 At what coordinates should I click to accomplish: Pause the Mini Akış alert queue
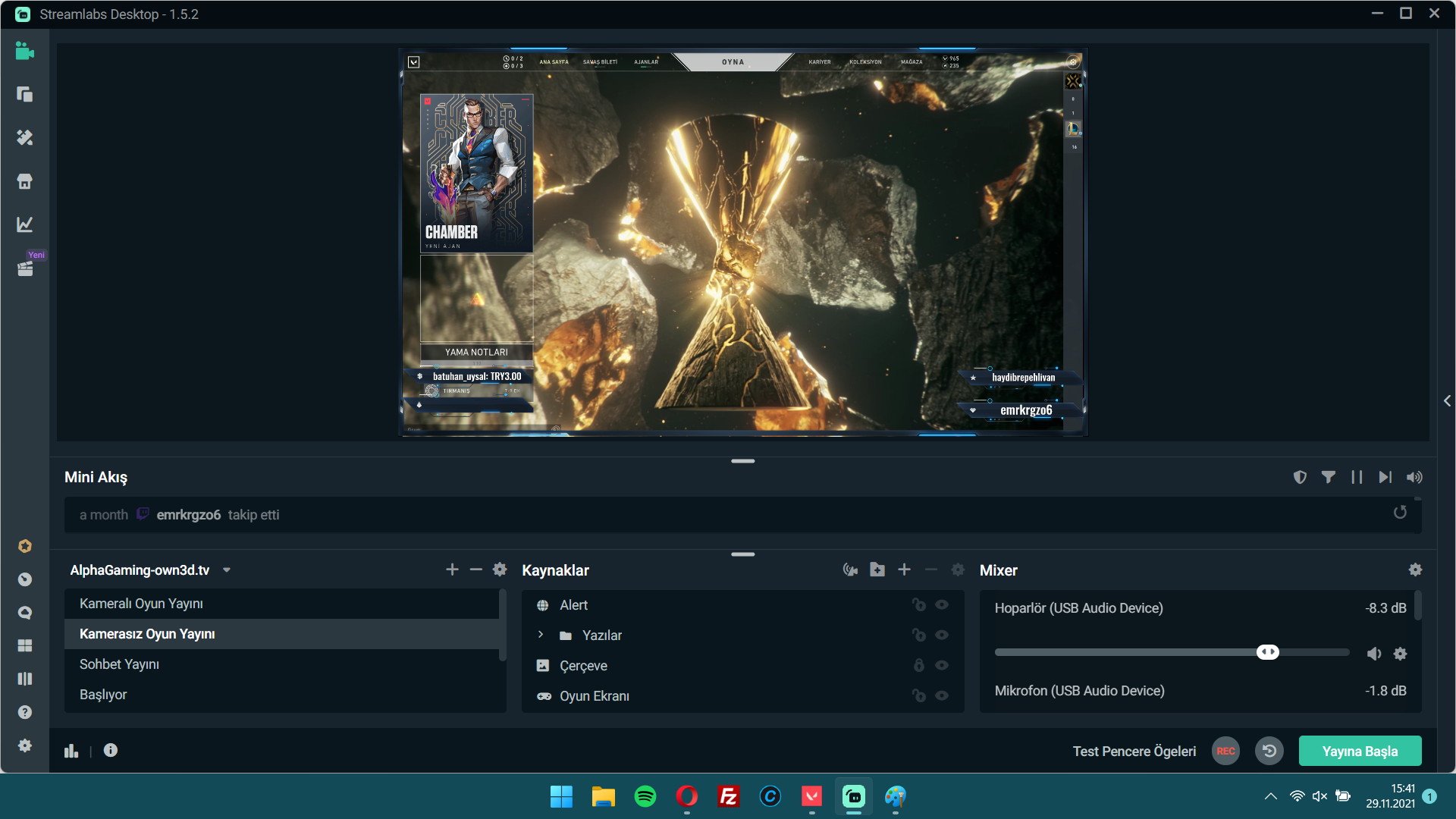click(1357, 477)
